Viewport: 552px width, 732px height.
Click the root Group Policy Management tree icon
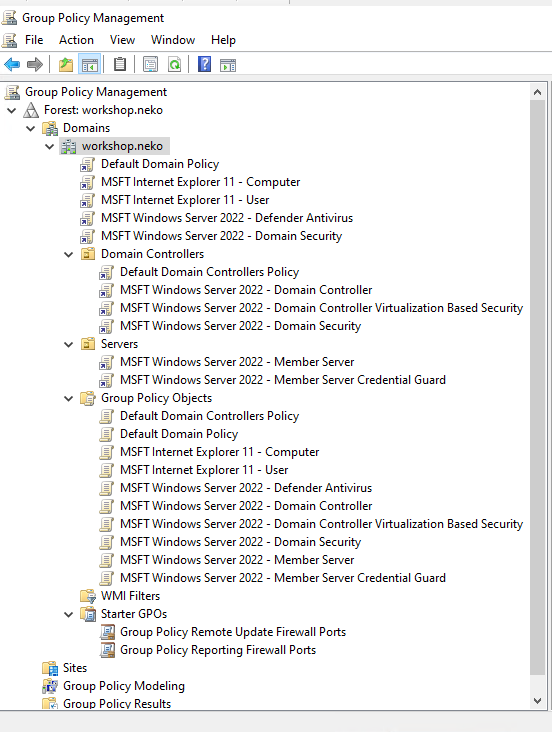pyautogui.click(x=13, y=92)
